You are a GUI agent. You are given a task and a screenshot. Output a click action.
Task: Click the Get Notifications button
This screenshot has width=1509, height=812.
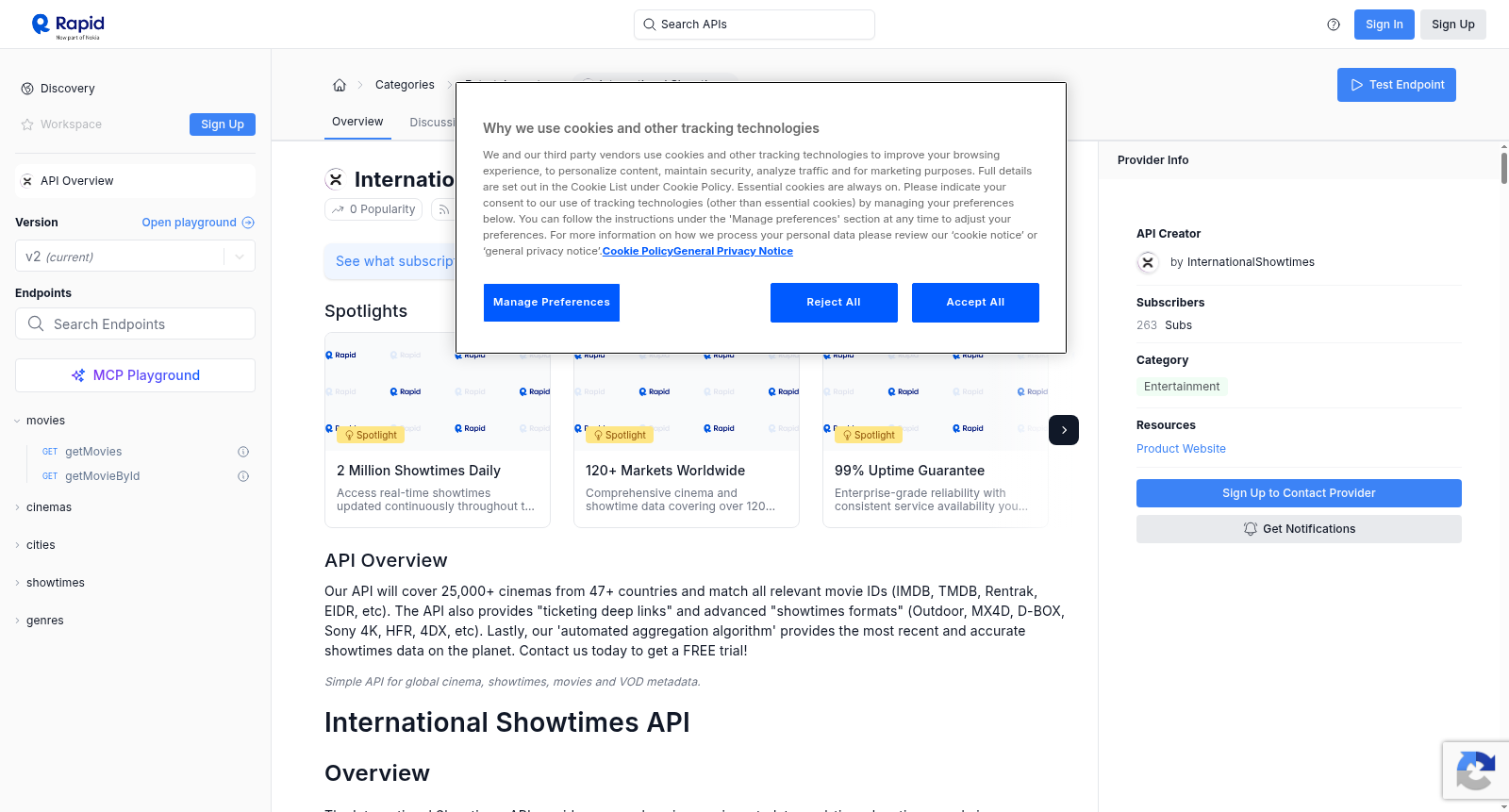[x=1299, y=529]
